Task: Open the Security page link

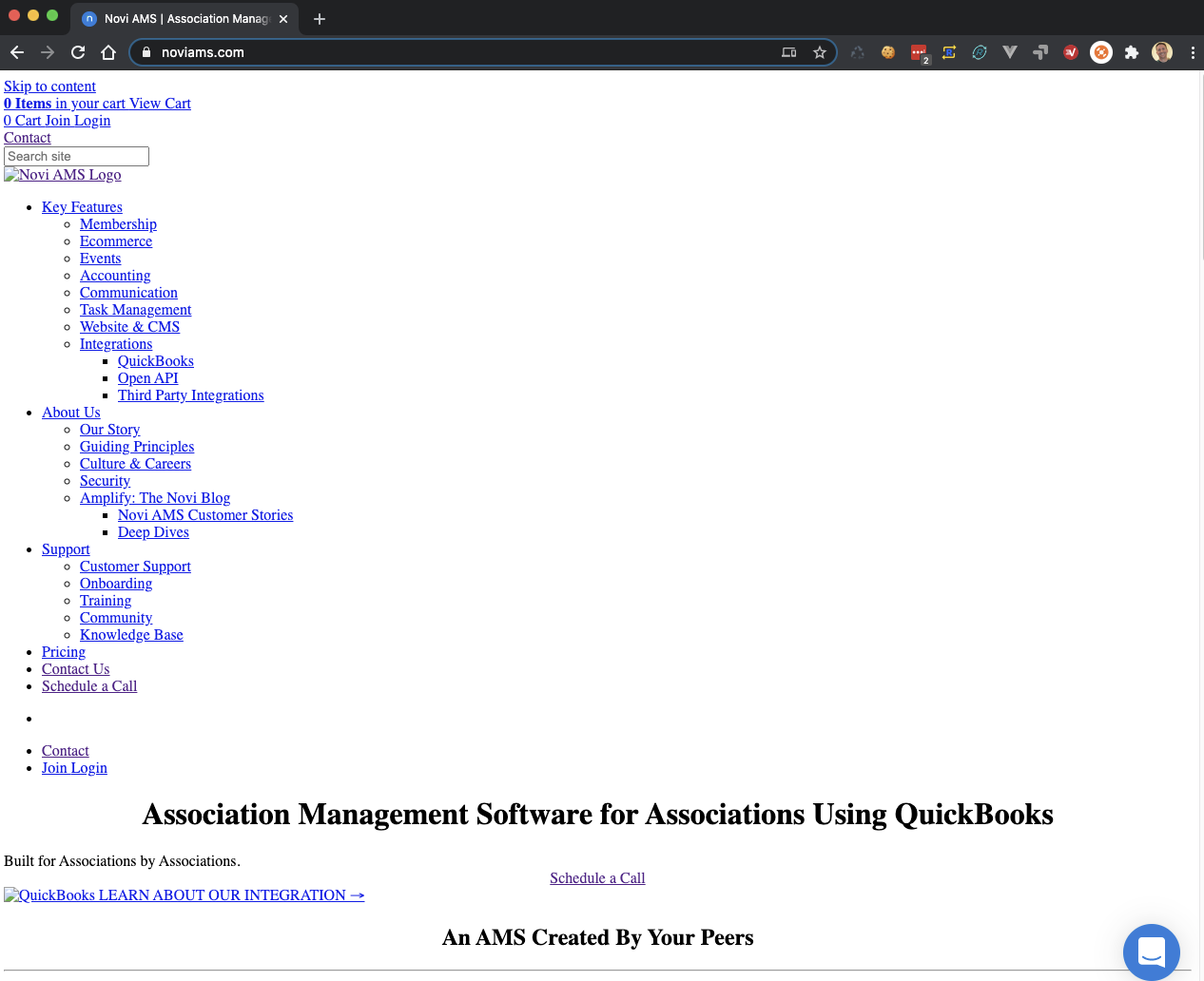Action: click(x=105, y=481)
